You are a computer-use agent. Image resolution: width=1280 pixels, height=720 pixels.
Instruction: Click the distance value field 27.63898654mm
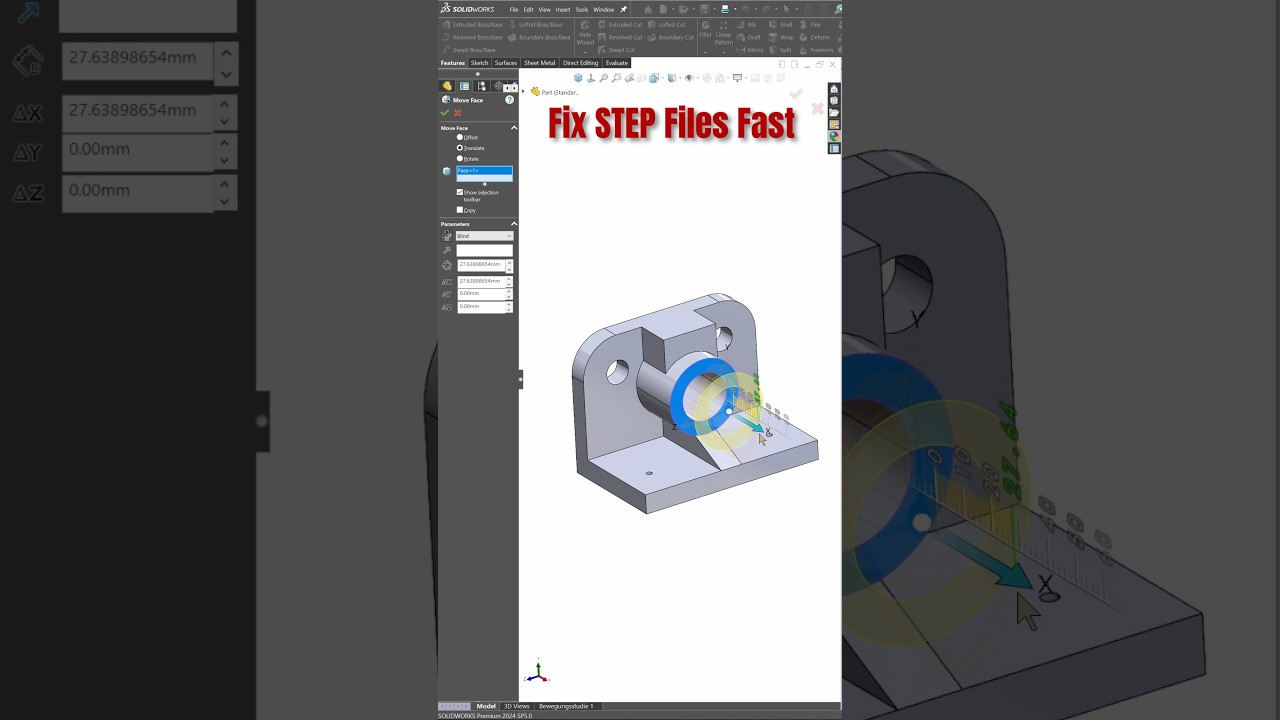[481, 264]
